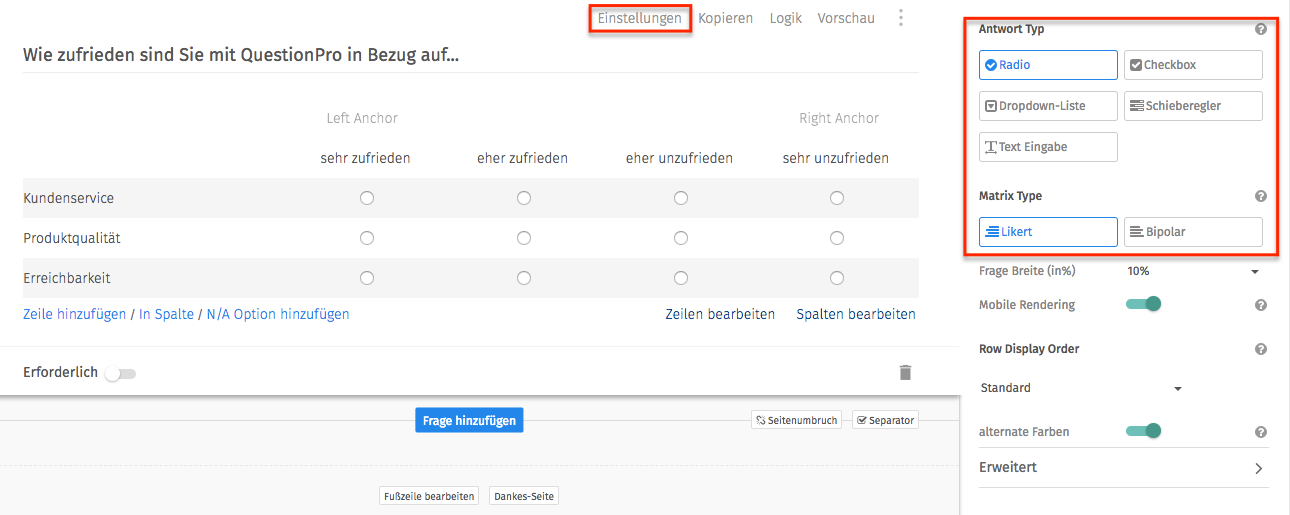Open the Einstellungen tab
The height and width of the screenshot is (515, 1290).
640,18
